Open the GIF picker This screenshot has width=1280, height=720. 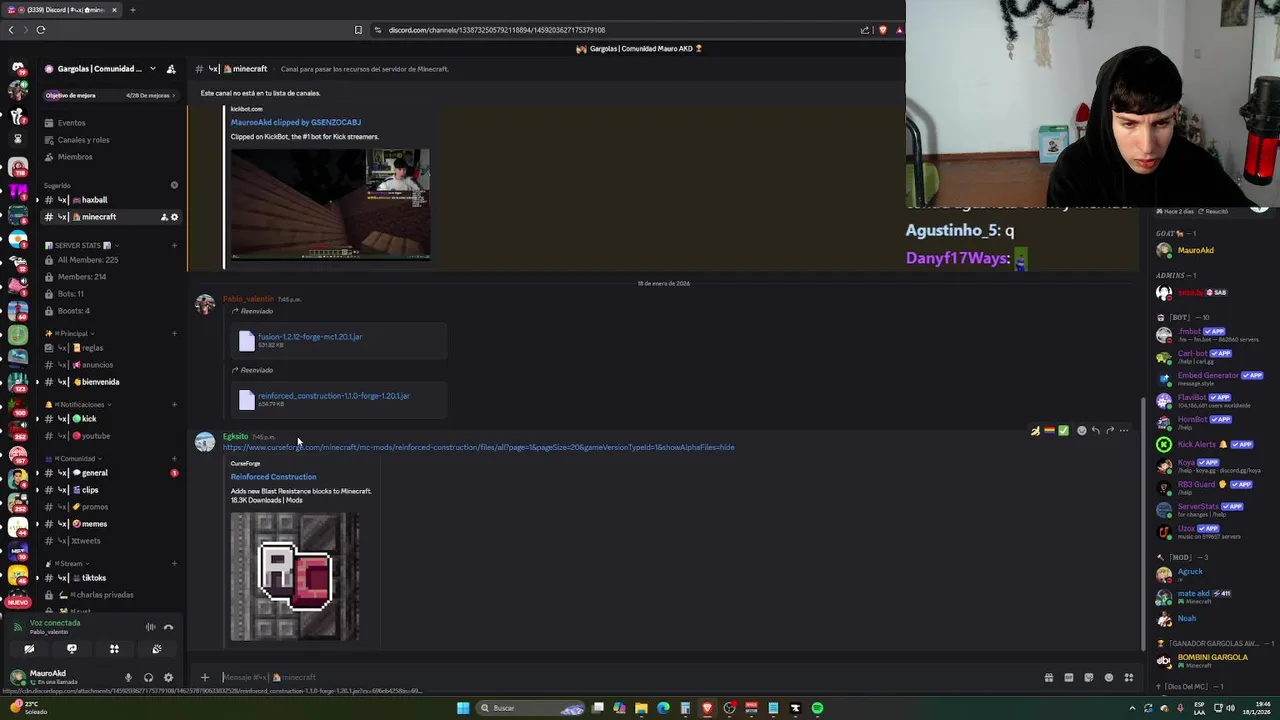coord(1068,677)
